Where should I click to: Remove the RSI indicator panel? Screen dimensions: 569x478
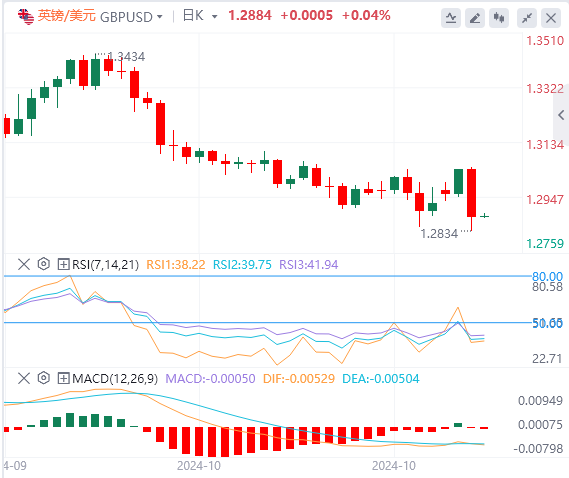click(x=24, y=264)
